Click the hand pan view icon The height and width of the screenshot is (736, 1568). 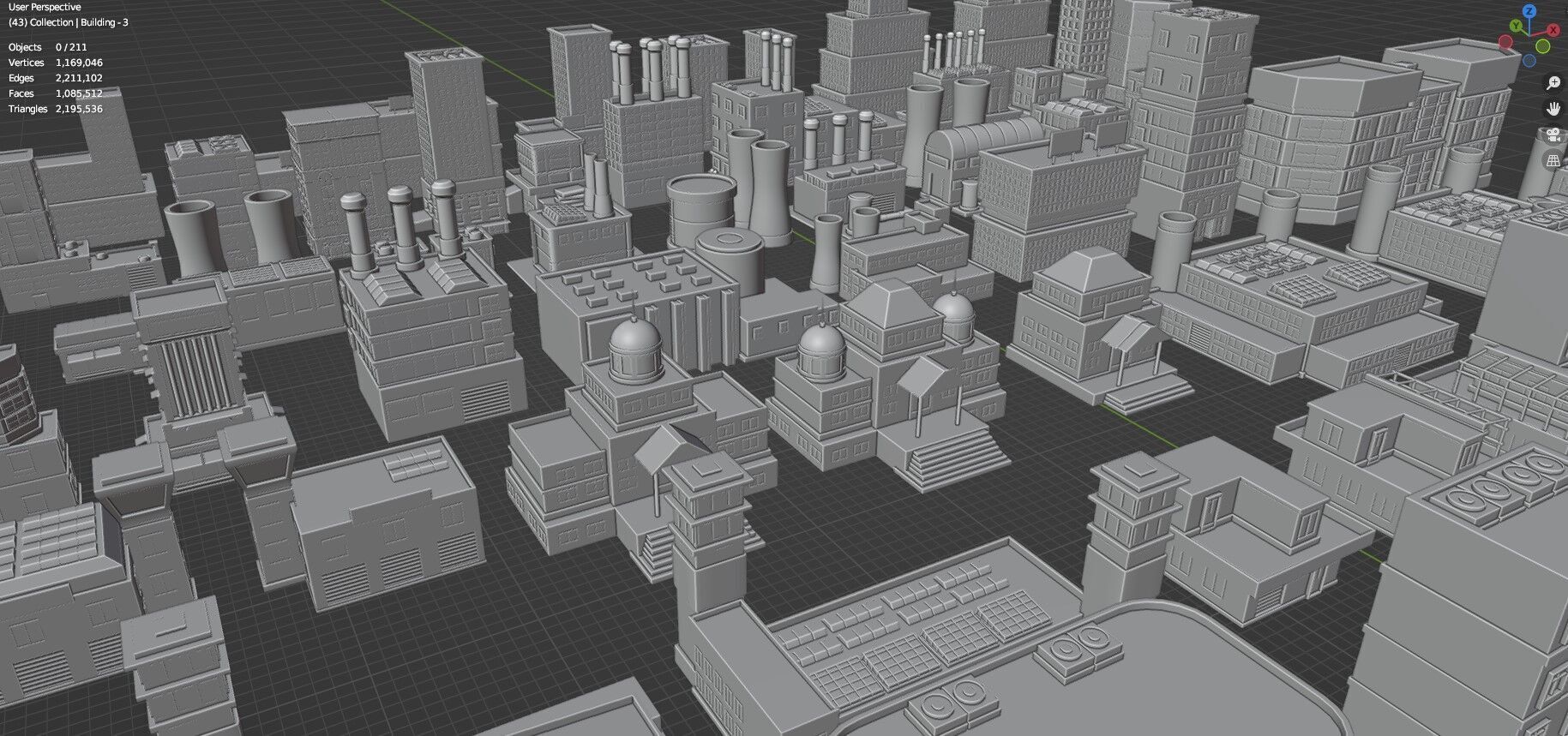click(x=1553, y=109)
